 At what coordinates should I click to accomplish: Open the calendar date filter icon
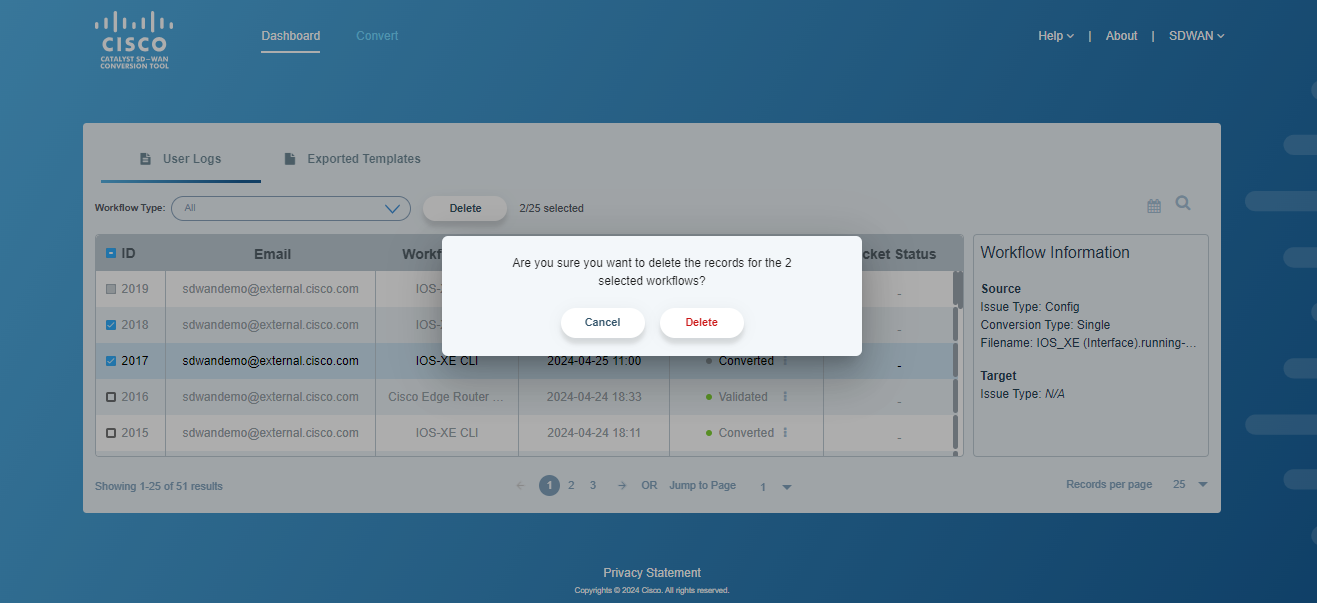coord(1154,206)
